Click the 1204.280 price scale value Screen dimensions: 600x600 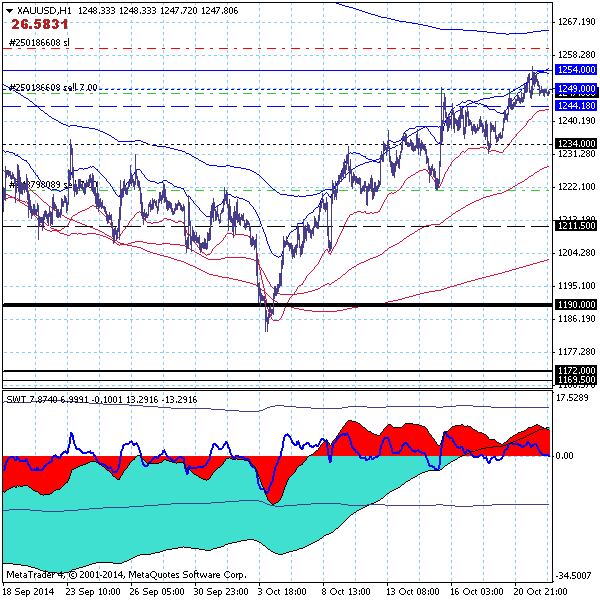[x=577, y=253]
